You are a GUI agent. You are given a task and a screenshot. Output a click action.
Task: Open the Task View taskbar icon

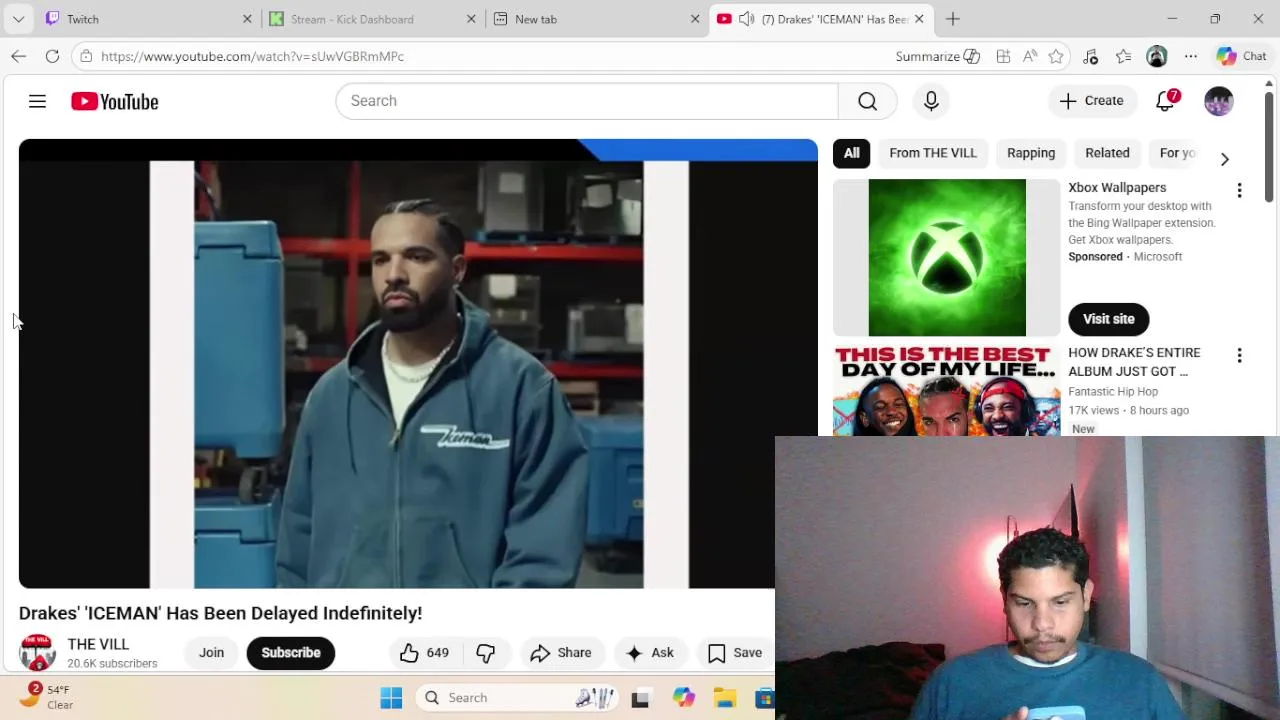coord(640,698)
